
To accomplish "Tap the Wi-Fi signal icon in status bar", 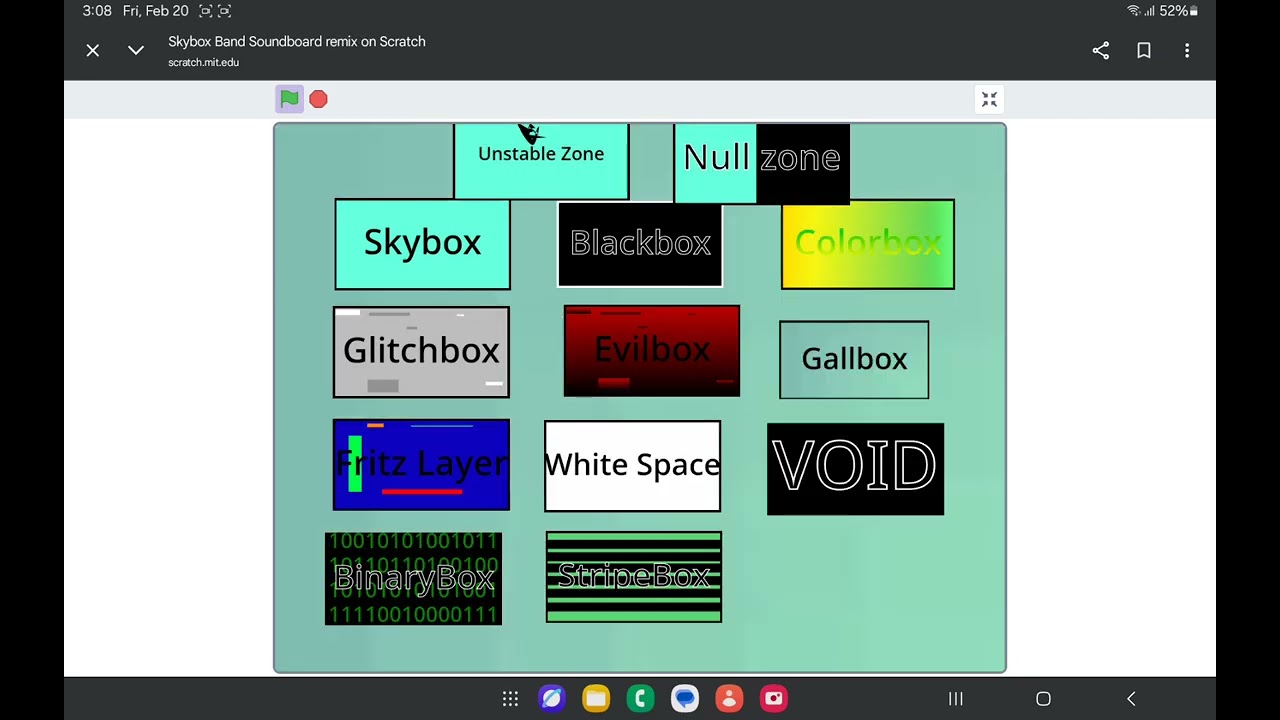I will coord(1133,11).
